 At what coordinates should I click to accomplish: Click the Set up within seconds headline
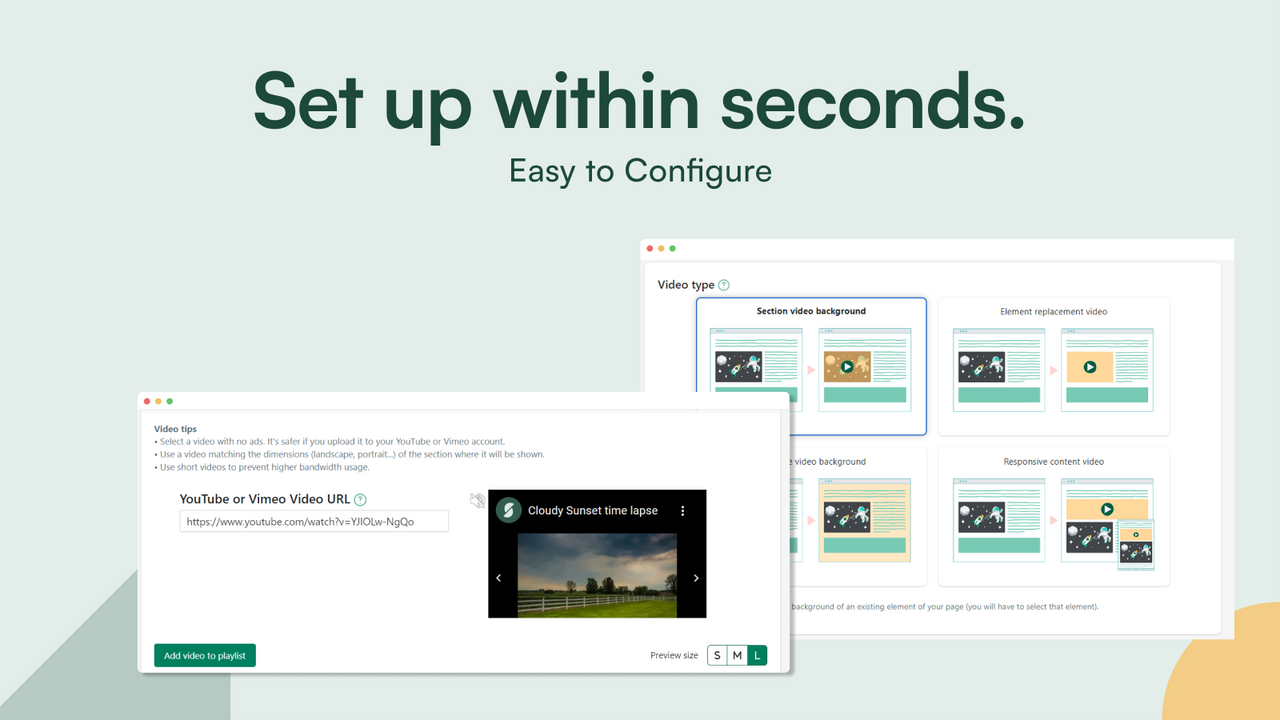click(640, 102)
